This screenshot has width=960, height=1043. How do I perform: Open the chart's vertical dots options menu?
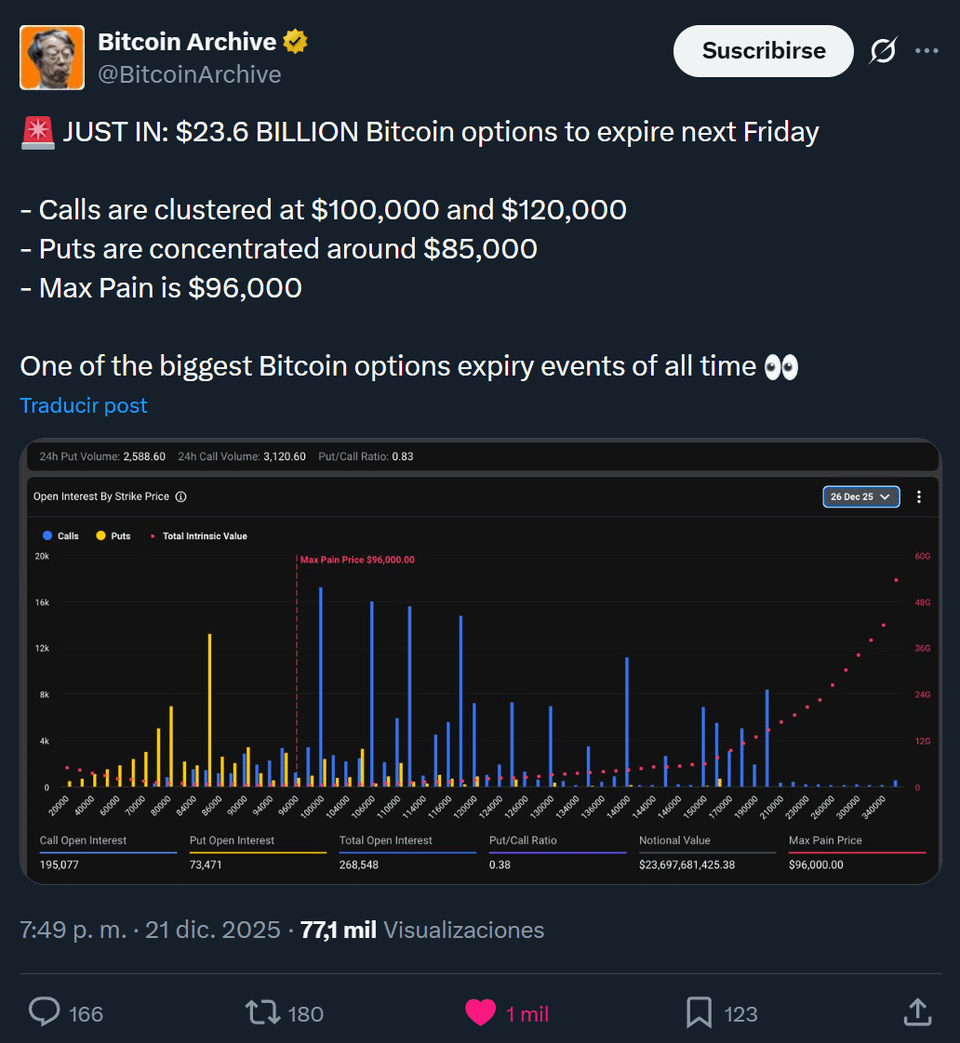pos(919,496)
